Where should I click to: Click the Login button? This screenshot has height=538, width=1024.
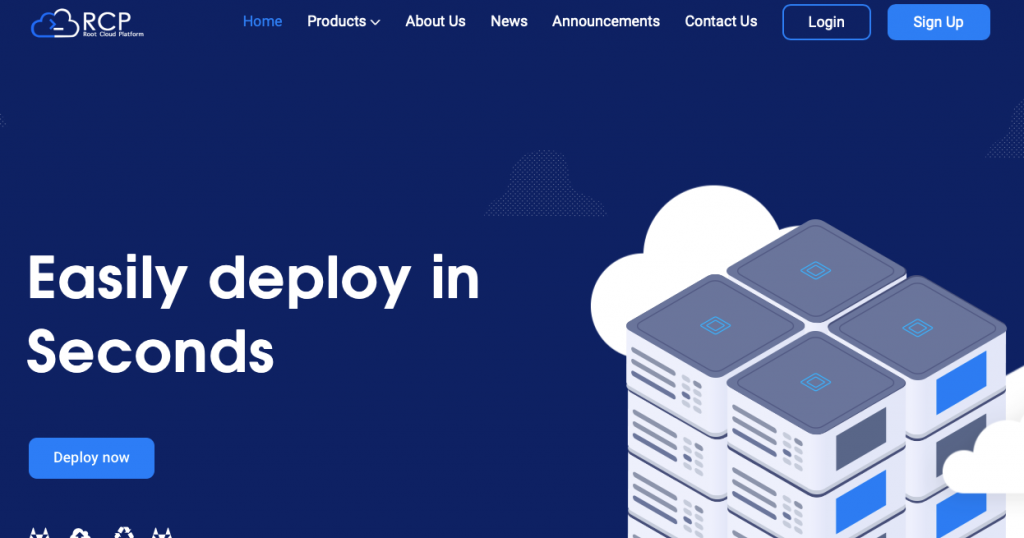point(826,22)
